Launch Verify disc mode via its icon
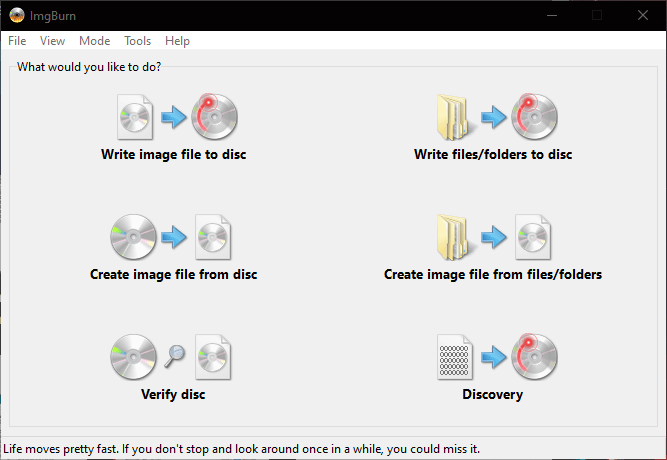Viewport: 667px width, 460px height. pyautogui.click(x=171, y=357)
